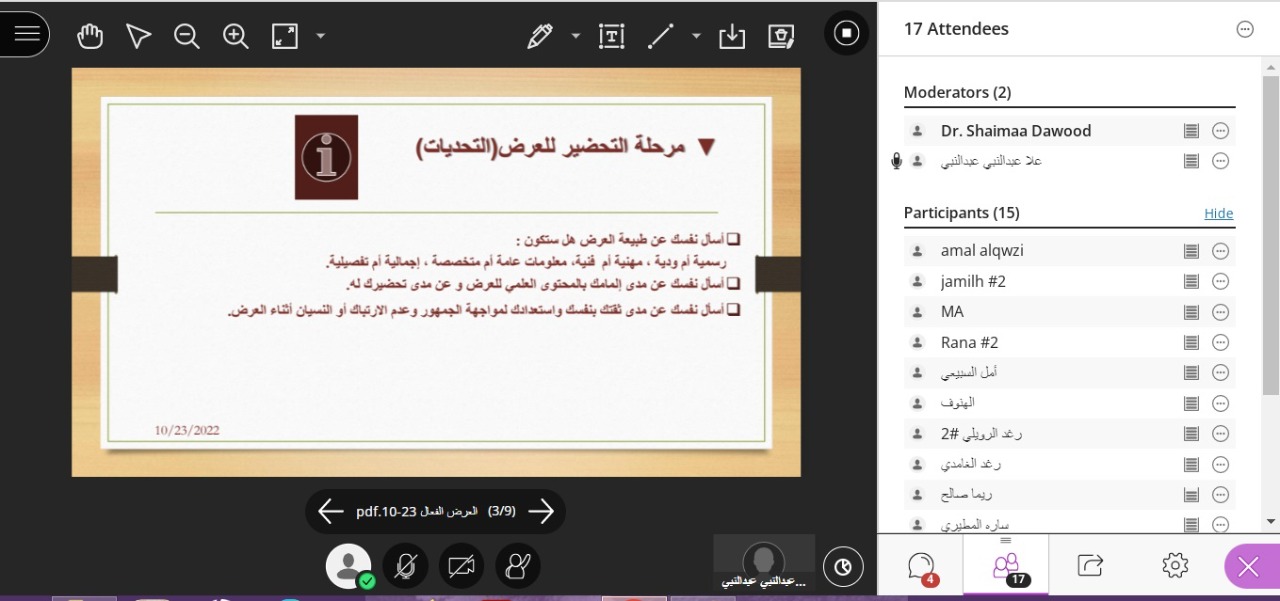1280x601 pixels.
Task: Open line shape options dropdown arrow
Action: [696, 36]
